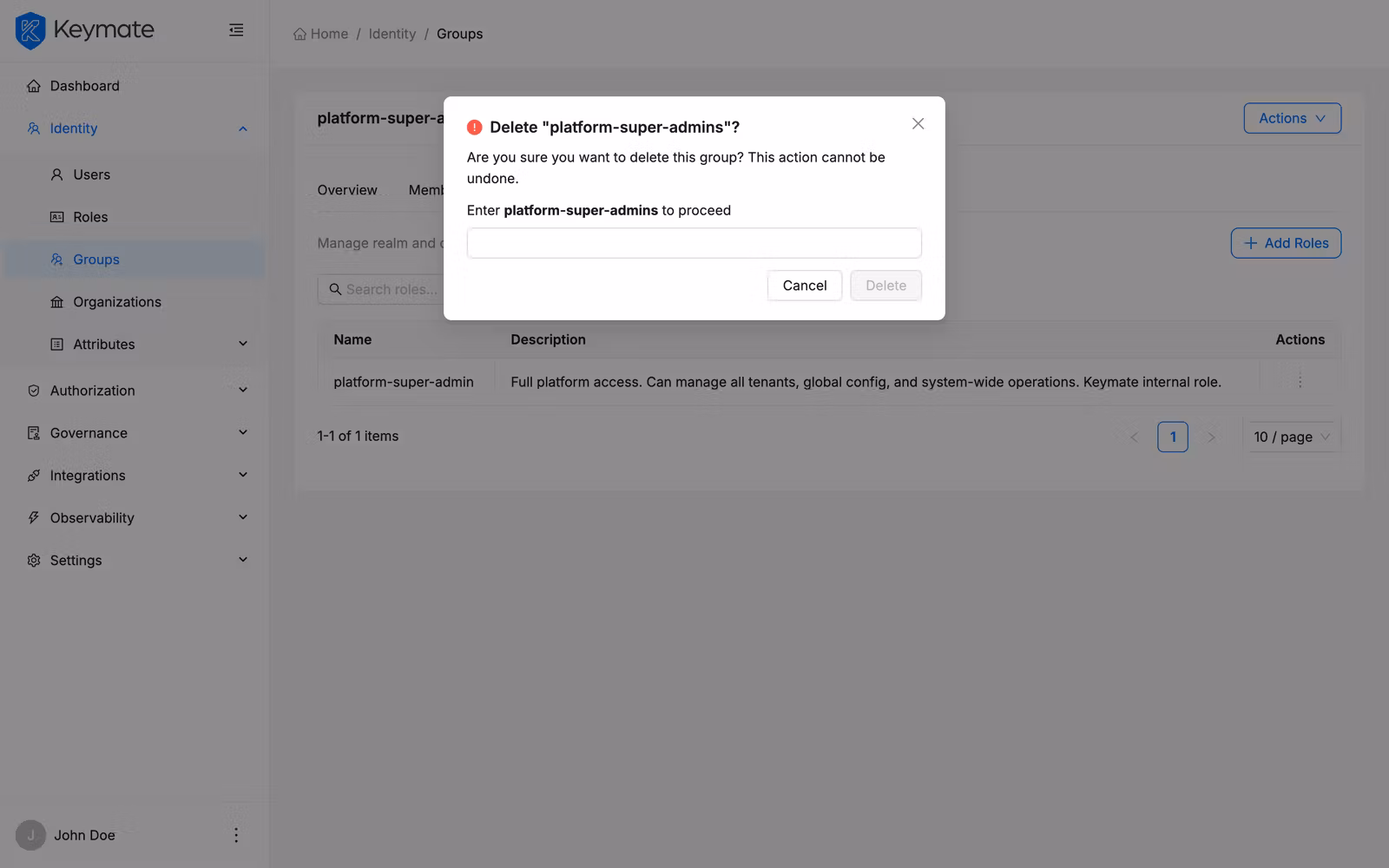Click the Add Roles button

point(1286,243)
